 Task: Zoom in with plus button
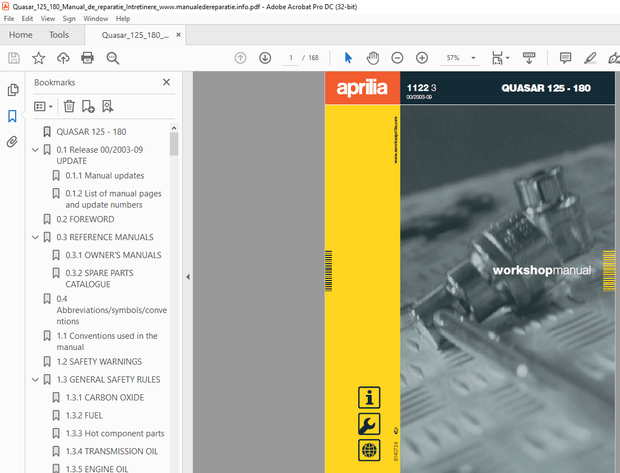(x=422, y=58)
